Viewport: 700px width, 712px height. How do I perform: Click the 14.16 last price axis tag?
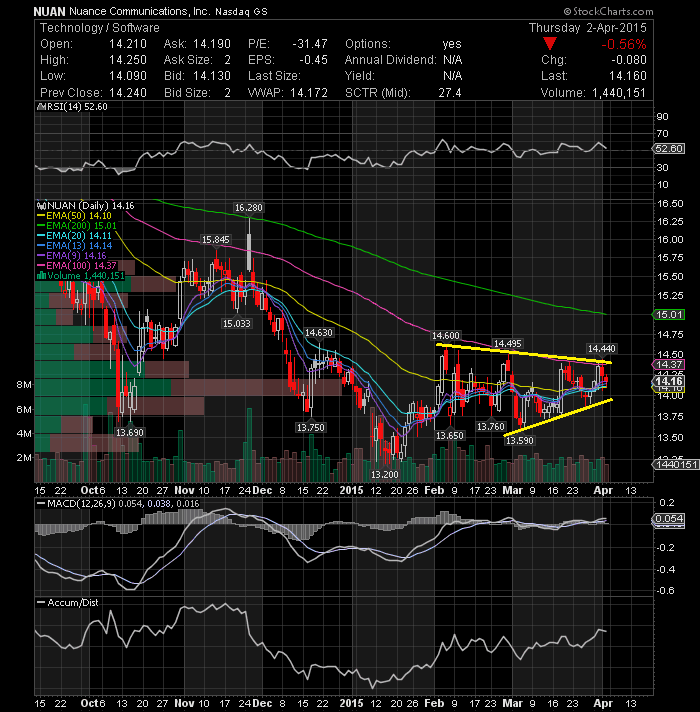[x=669, y=381]
